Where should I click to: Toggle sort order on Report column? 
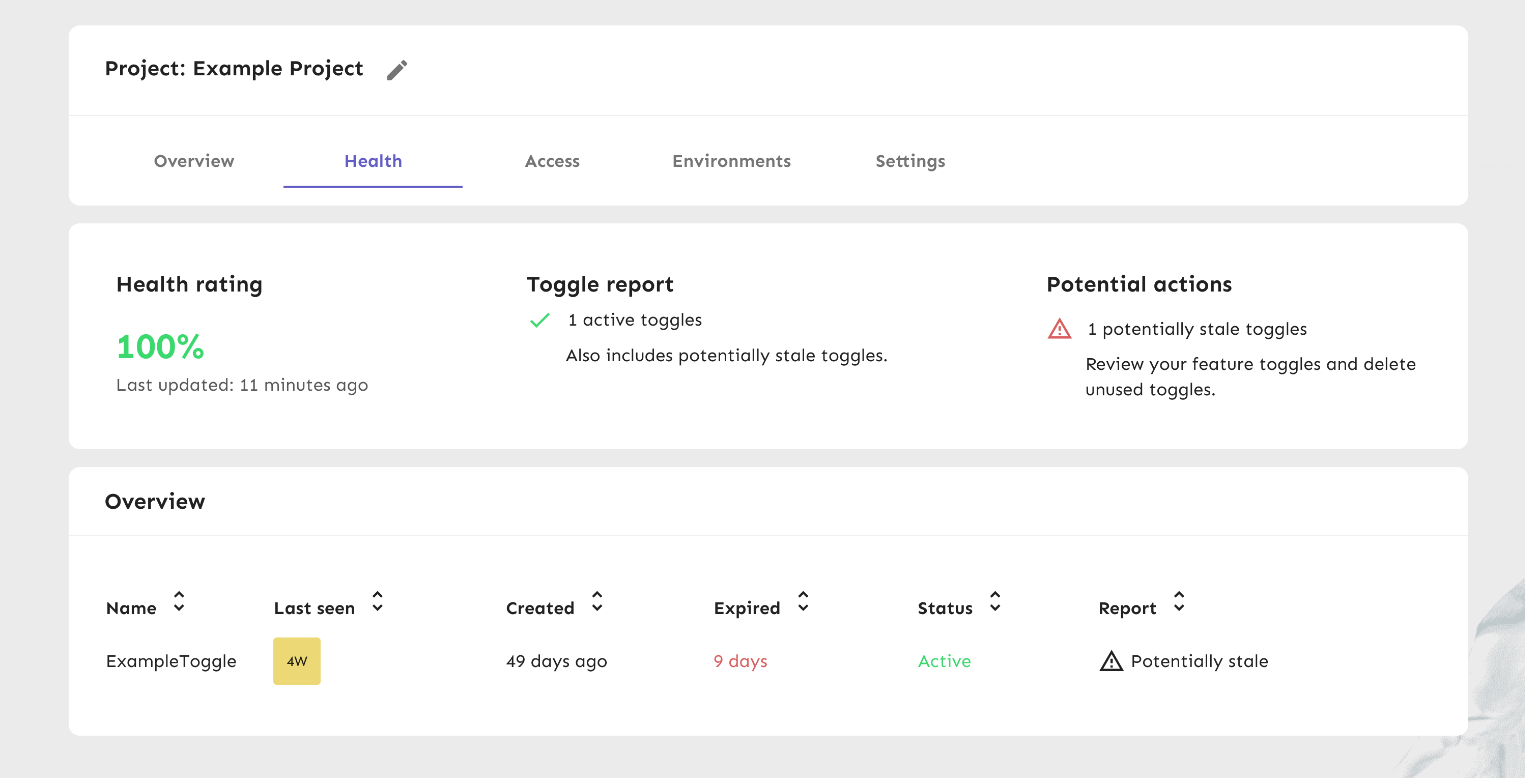coord(1179,602)
